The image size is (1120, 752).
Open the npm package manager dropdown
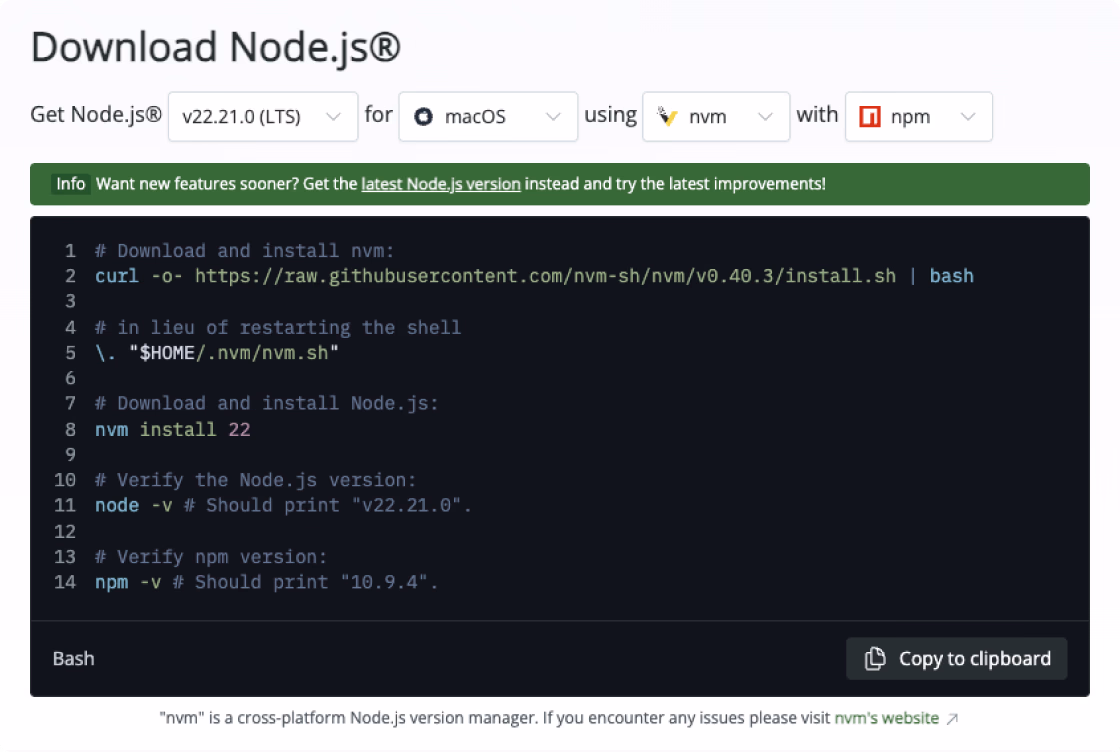point(919,116)
